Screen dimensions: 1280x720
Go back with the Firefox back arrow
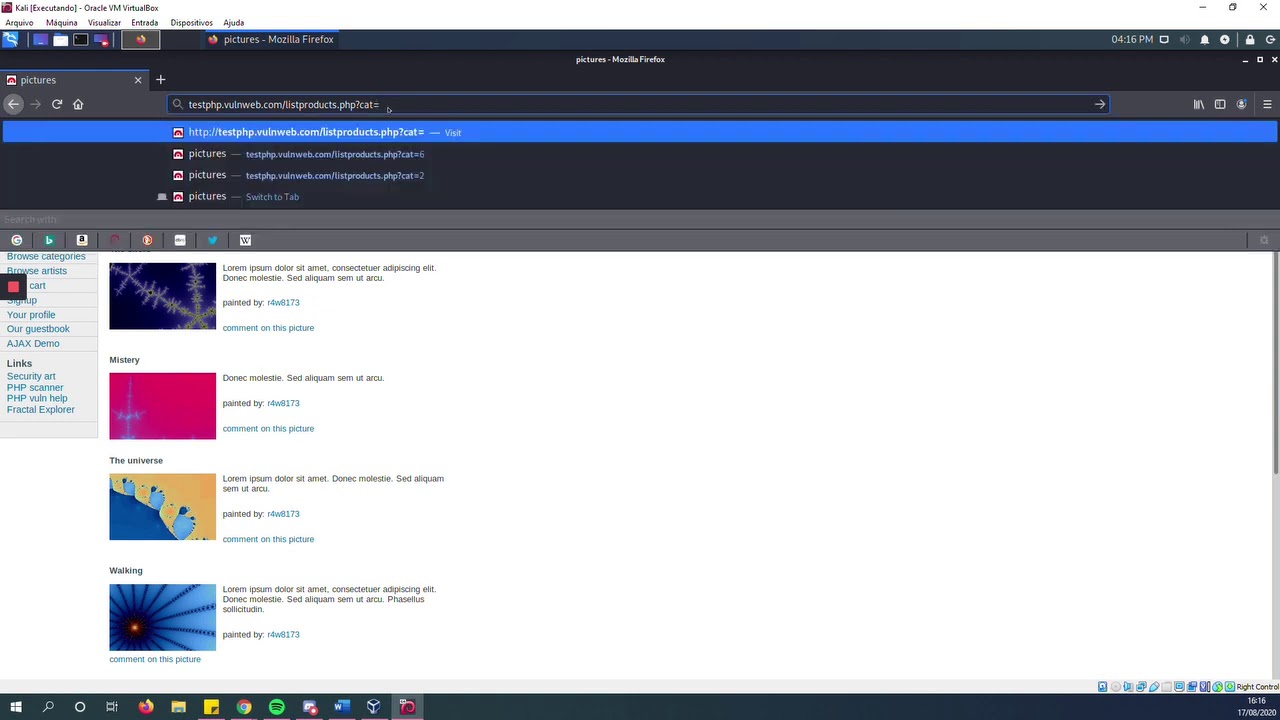13,104
